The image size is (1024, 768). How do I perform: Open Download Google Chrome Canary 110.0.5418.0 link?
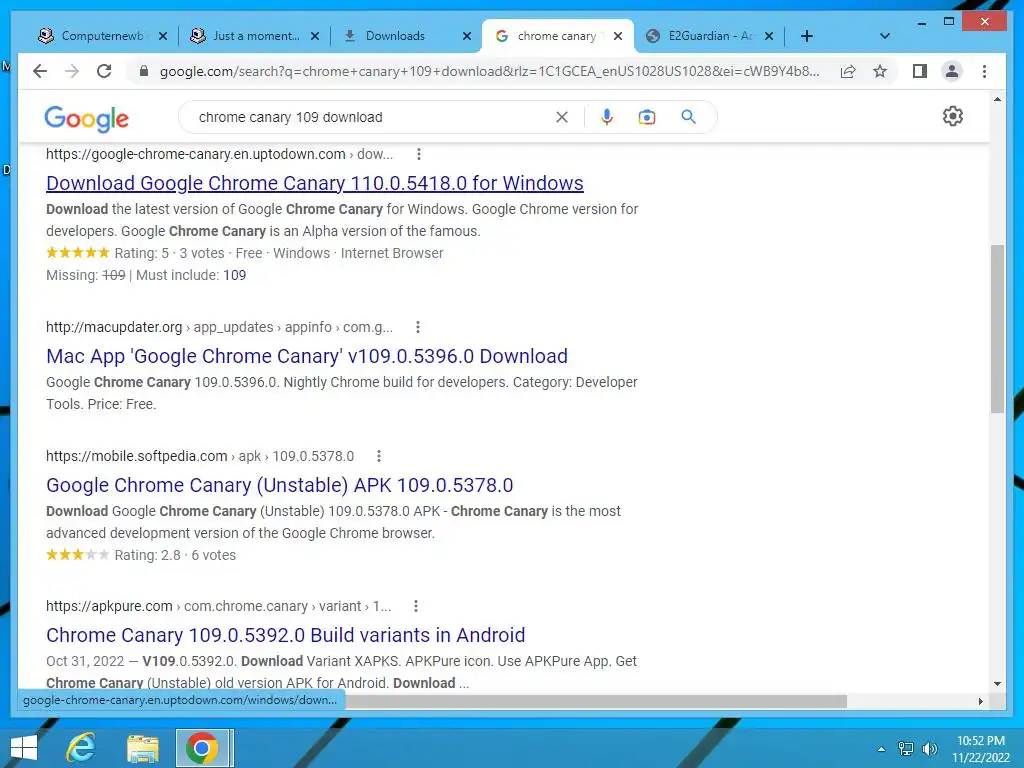pos(315,184)
